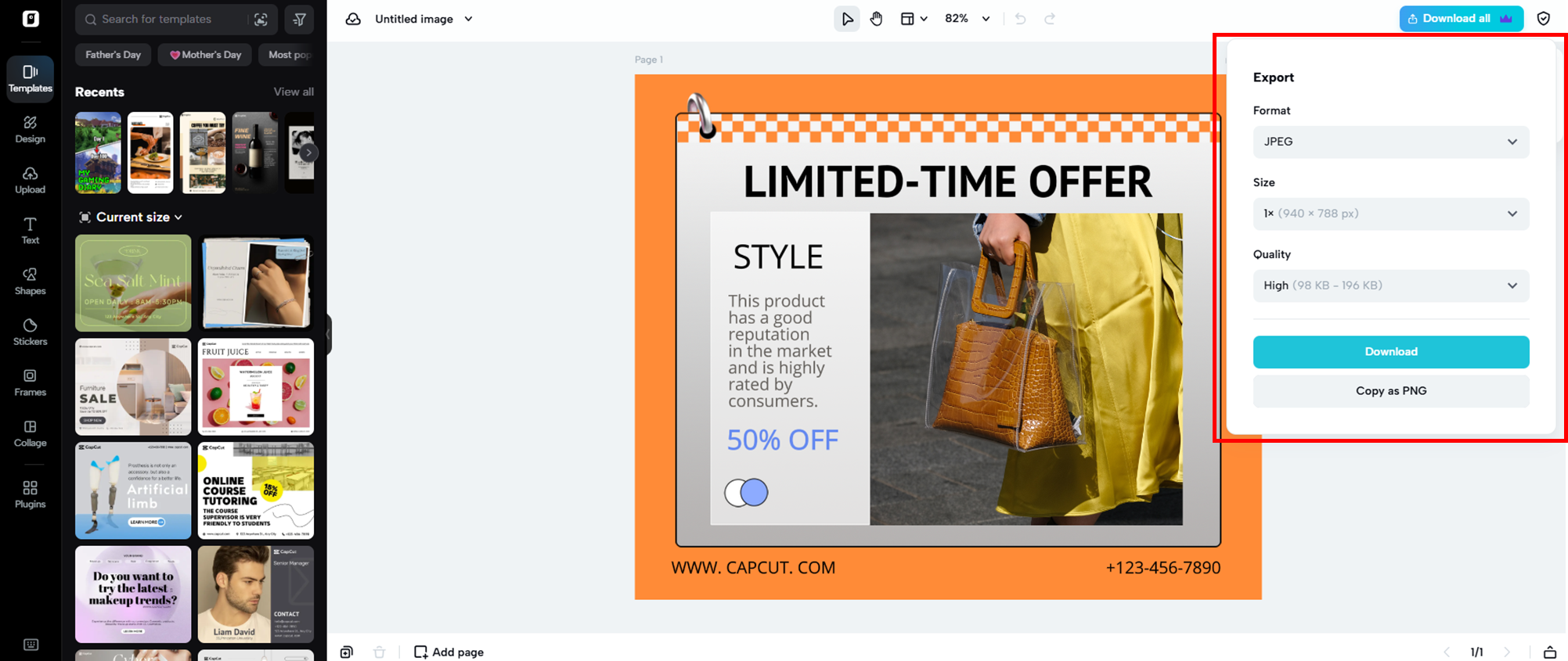
Task: Go to previous page arrow
Action: [x=1447, y=652]
